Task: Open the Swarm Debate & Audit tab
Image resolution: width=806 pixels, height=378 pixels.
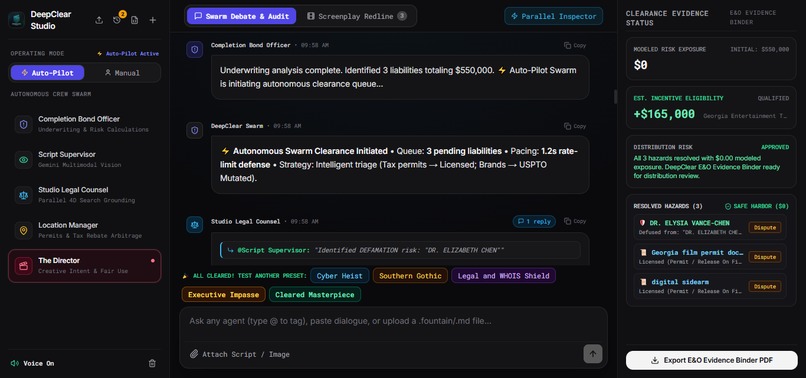Action: pos(241,16)
